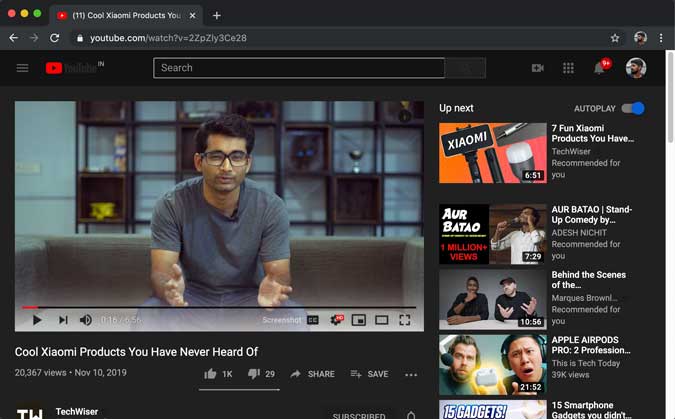Open video quality settings gear
This screenshot has width=675, height=419.
[x=336, y=320]
